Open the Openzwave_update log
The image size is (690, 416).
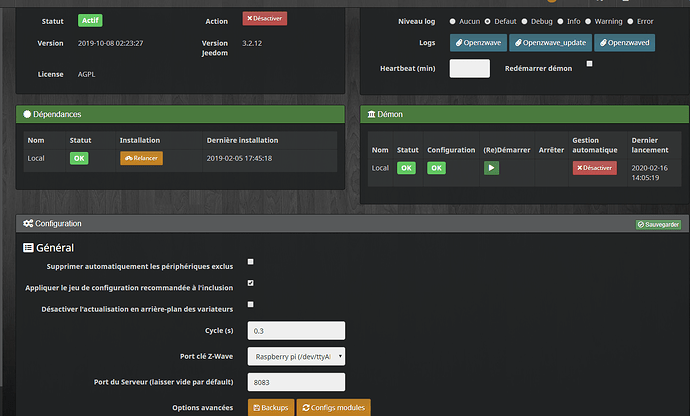click(551, 43)
